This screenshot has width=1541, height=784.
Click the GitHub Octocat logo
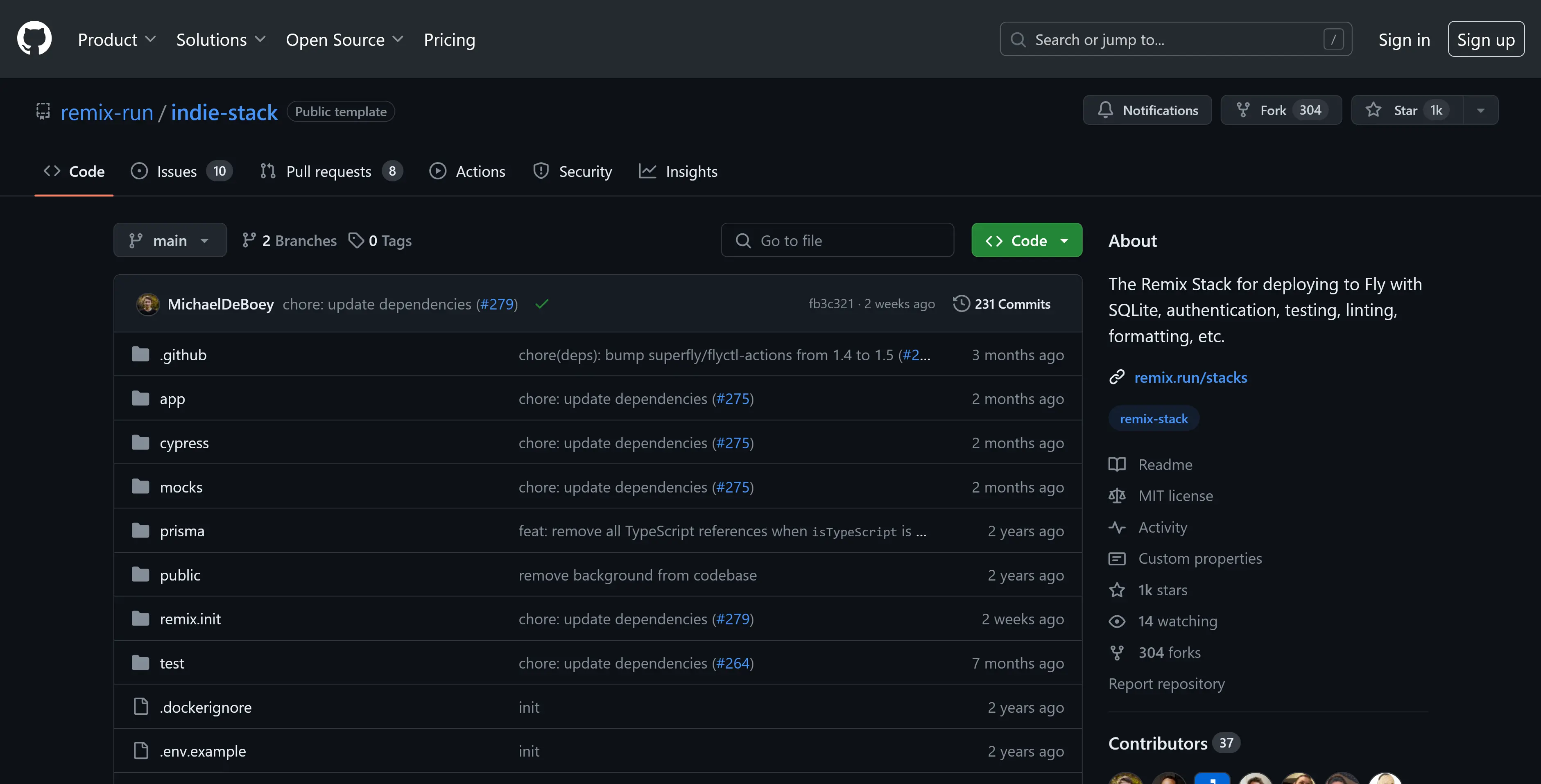click(34, 38)
